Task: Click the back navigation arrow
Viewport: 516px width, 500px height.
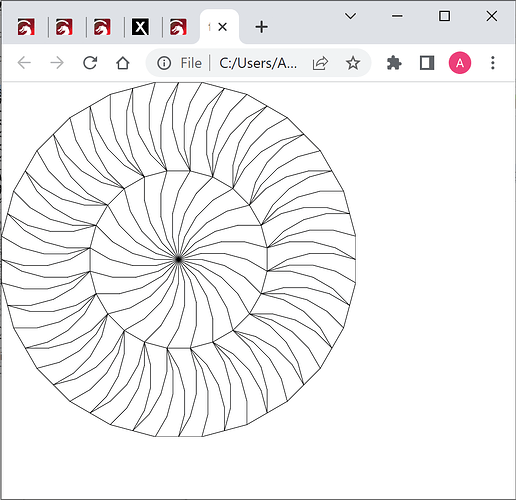Action: tap(24, 63)
